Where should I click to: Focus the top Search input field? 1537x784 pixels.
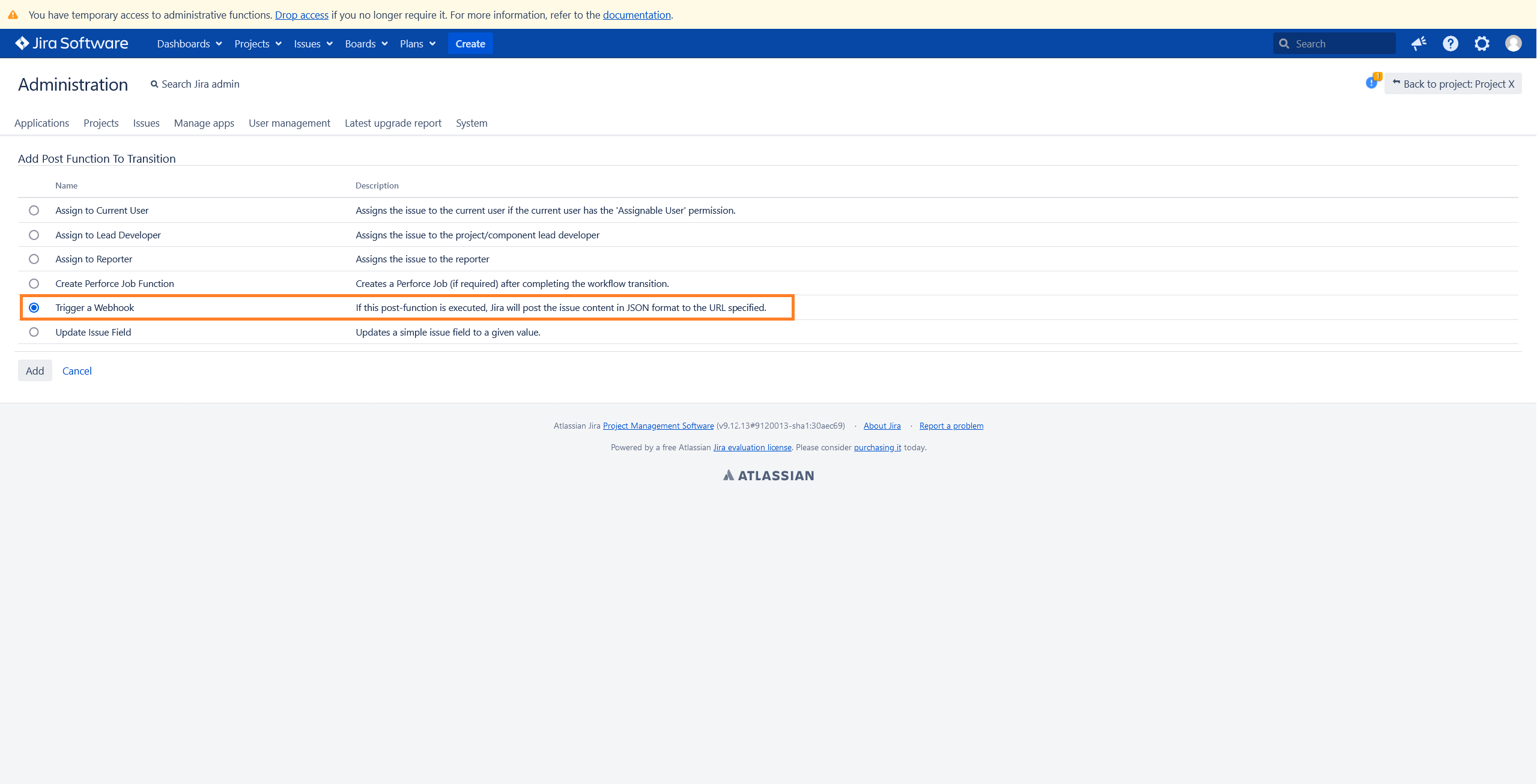(1334, 43)
